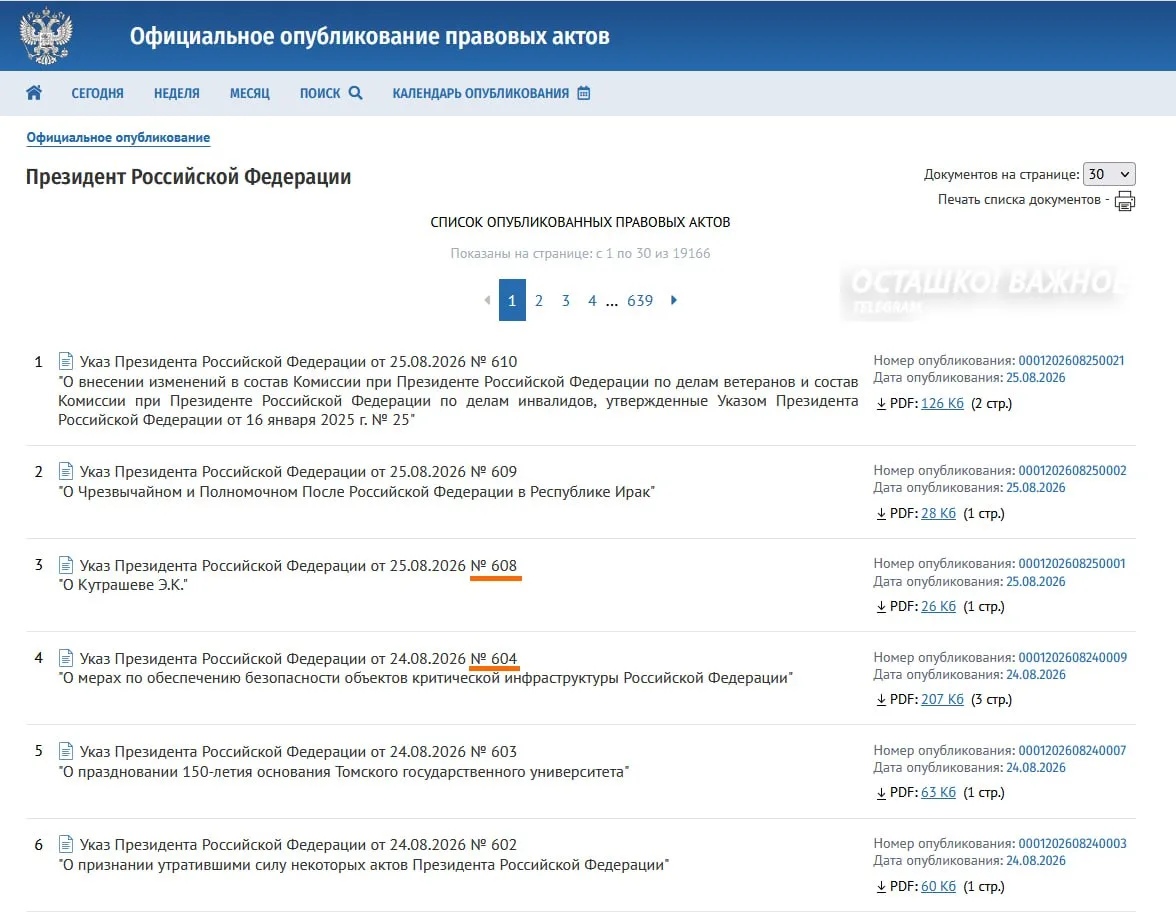
Task: Open publication number 0001202608250002
Action: (x=1072, y=470)
